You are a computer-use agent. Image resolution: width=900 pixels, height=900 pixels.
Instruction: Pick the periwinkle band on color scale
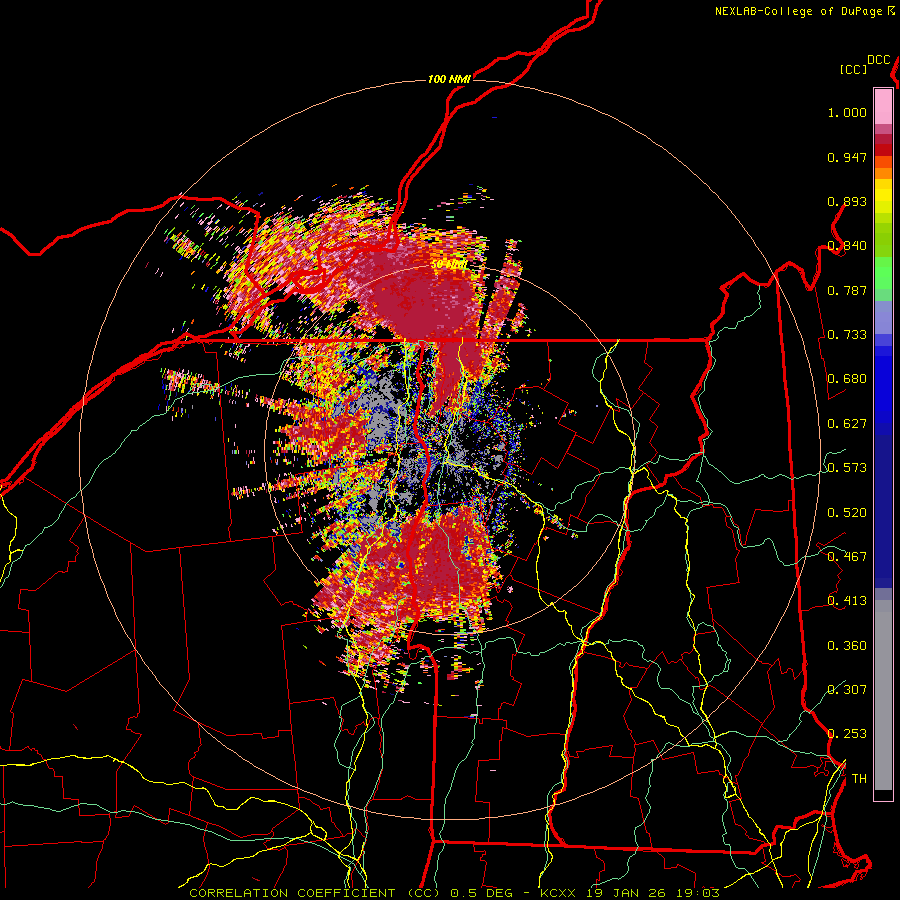click(x=883, y=317)
